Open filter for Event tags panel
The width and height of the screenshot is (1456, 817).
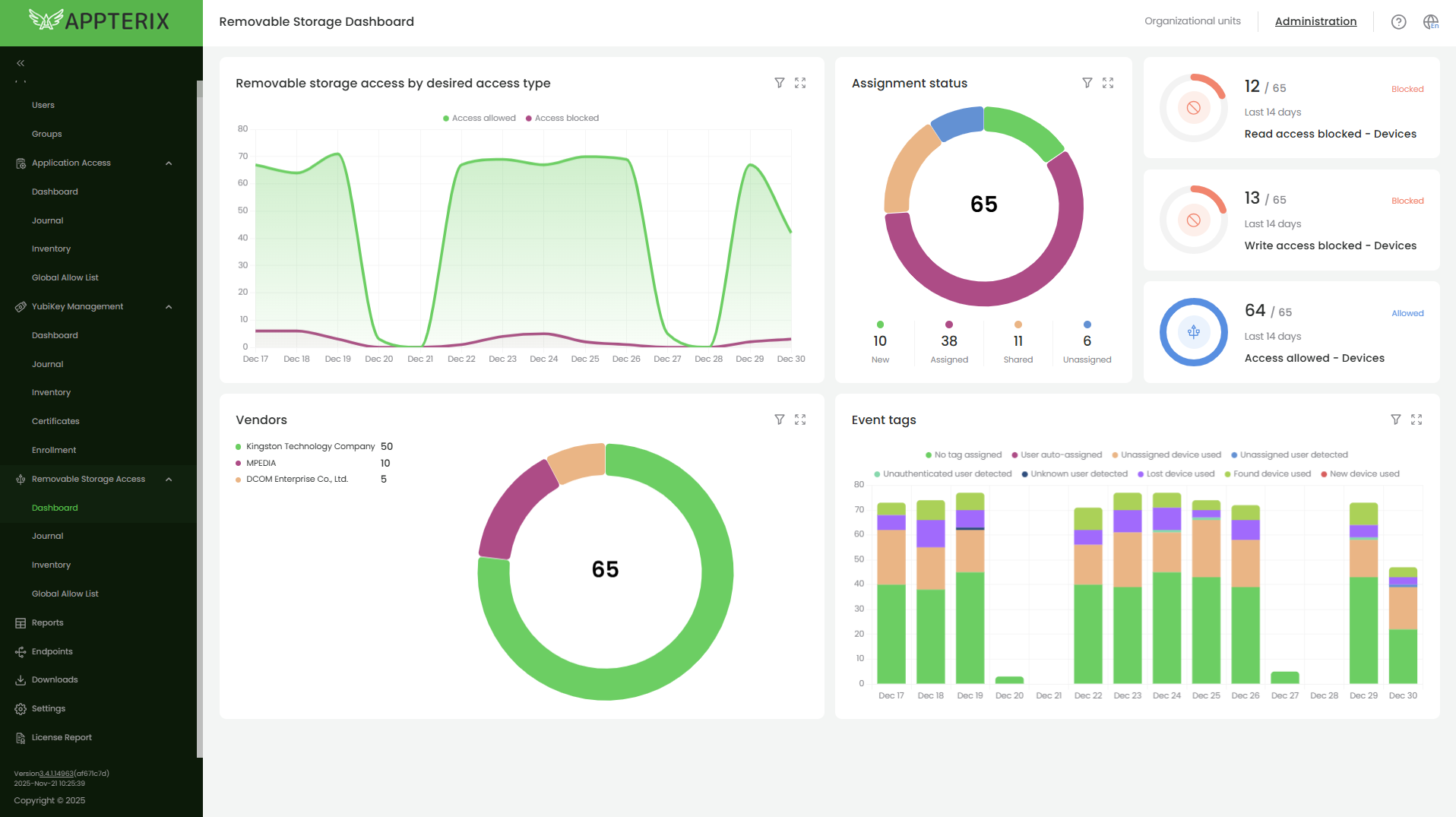(x=1395, y=420)
